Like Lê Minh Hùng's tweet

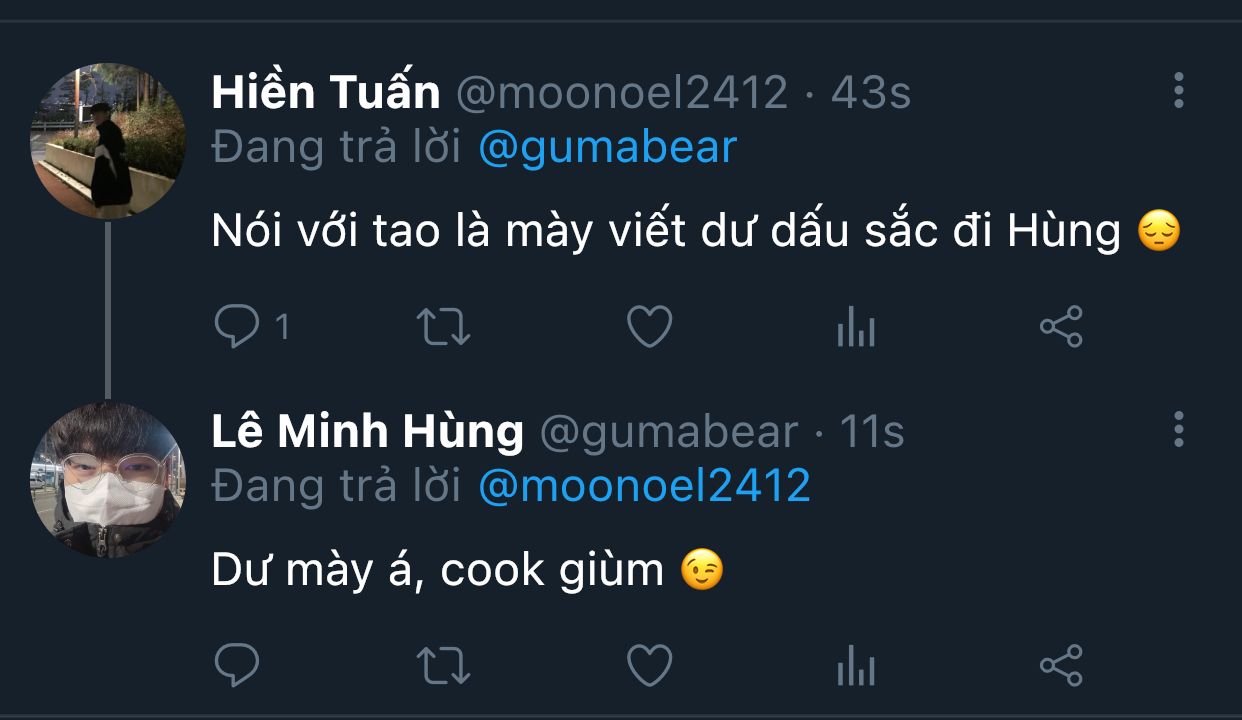tap(649, 665)
